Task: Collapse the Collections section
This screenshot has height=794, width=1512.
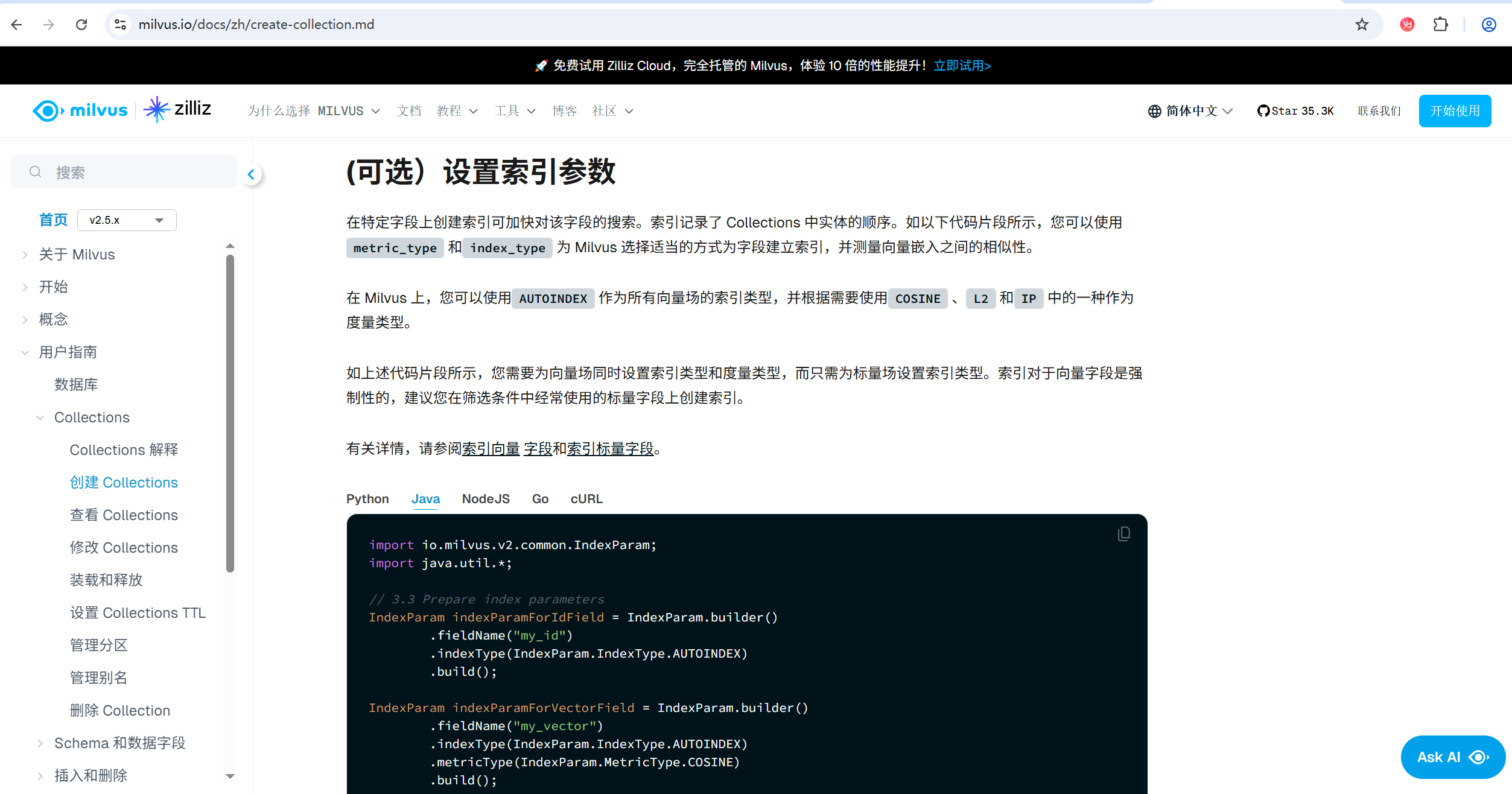Action: click(40, 417)
